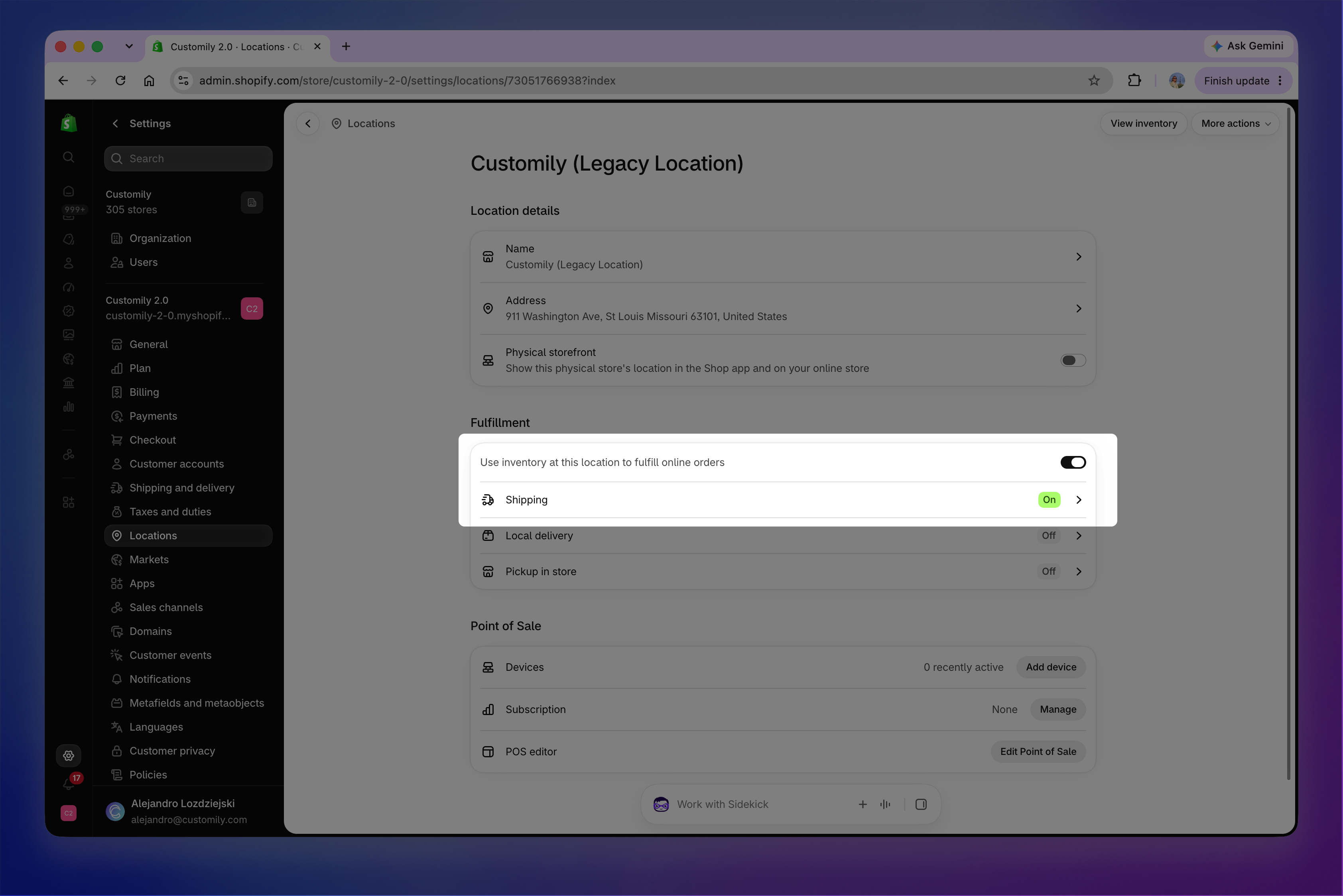Click the back arrow beside Settings
This screenshot has height=896, width=1343.
pyautogui.click(x=116, y=124)
